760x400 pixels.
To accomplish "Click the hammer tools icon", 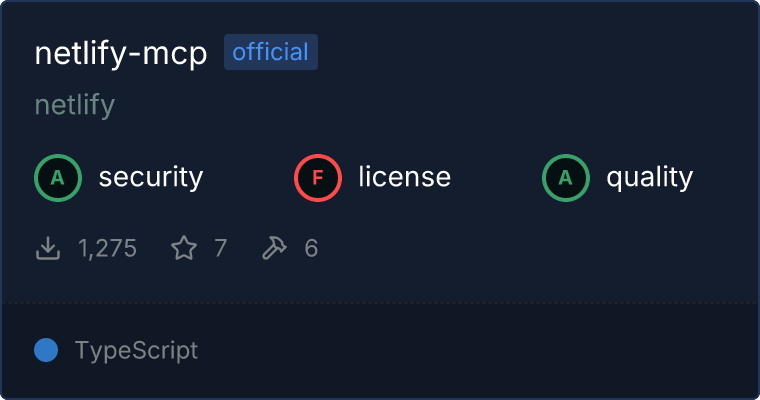I will pyautogui.click(x=274, y=248).
